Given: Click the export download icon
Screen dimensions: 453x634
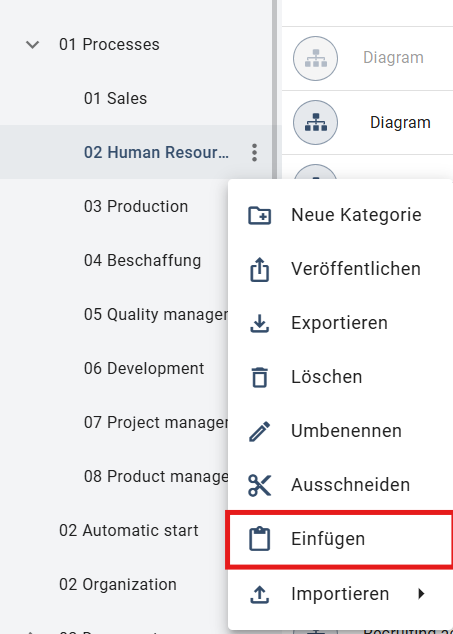Looking at the screenshot, I should 259,323.
